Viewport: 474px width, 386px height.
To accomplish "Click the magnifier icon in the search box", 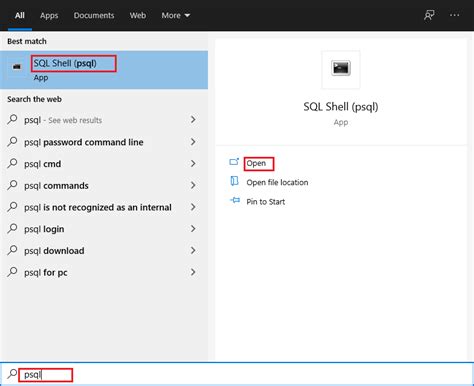I will pyautogui.click(x=12, y=374).
